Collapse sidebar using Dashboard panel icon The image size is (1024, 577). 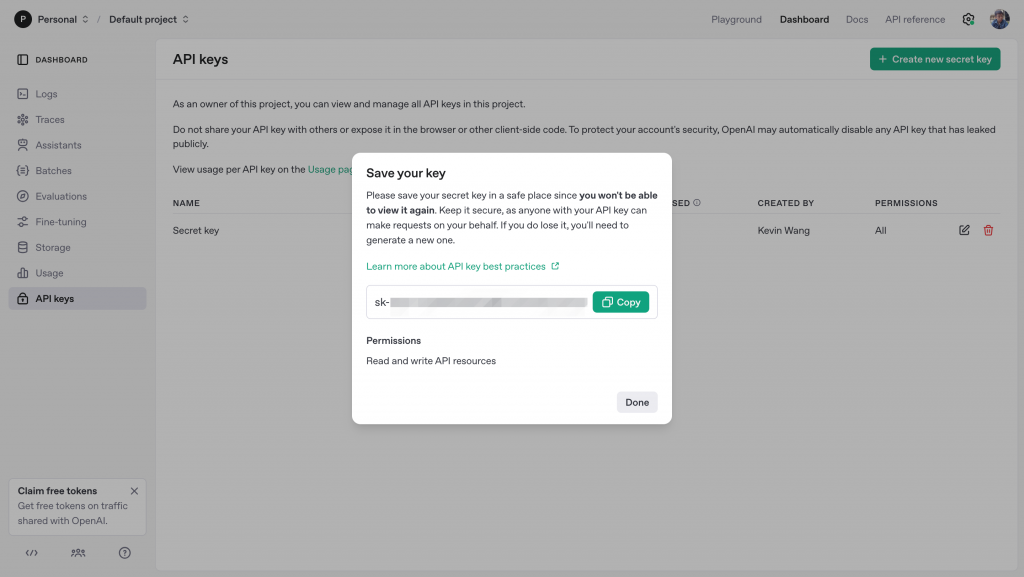[x=23, y=60]
